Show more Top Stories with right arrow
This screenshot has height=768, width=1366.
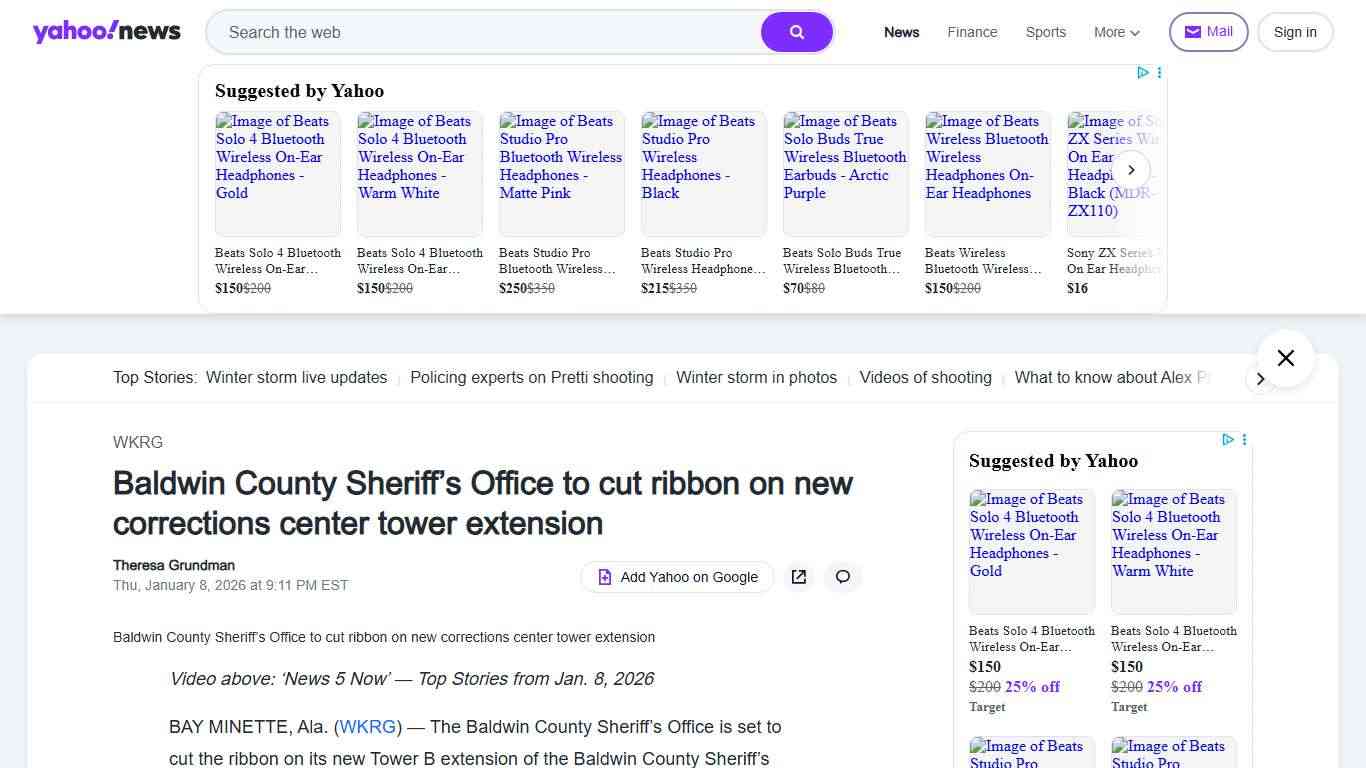pyautogui.click(x=1260, y=379)
